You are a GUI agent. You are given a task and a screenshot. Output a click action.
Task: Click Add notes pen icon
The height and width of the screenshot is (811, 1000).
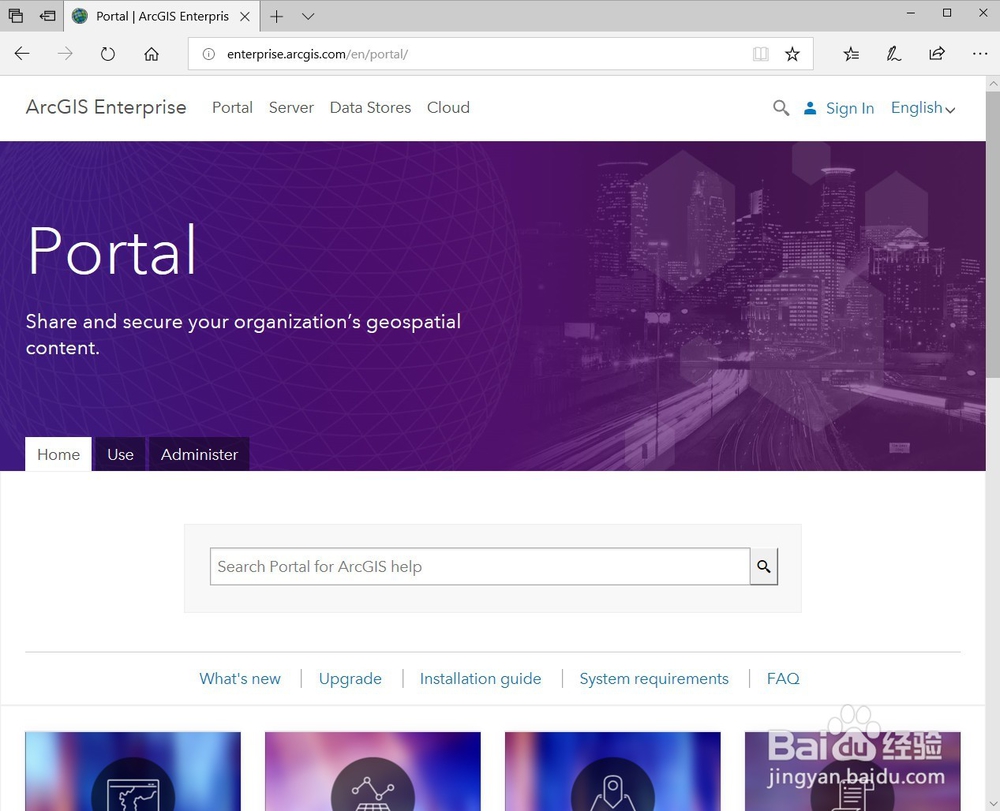click(x=893, y=54)
